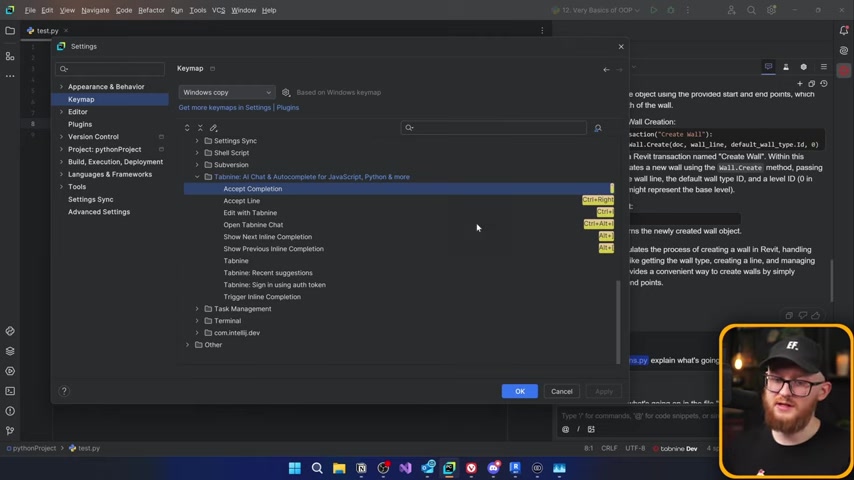Click the Tabnine chat vertical scrollbar
This screenshot has height=480, width=854.
click(x=832, y=281)
